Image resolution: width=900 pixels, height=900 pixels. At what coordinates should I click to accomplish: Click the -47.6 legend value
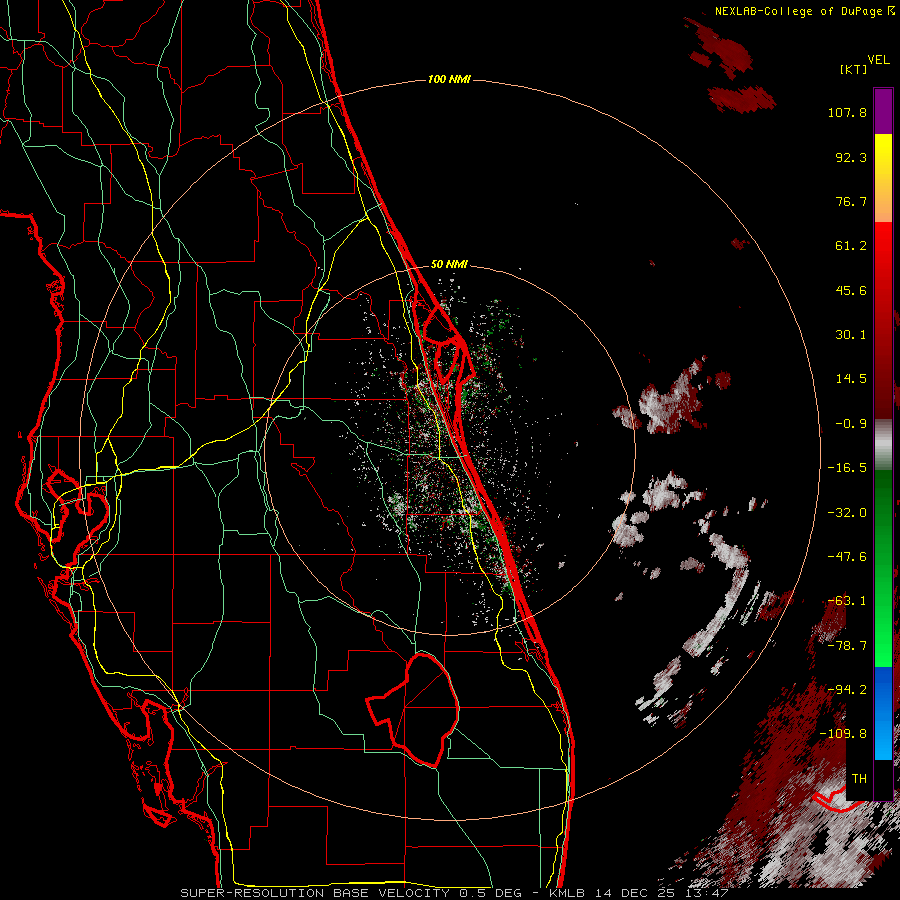tap(847, 557)
